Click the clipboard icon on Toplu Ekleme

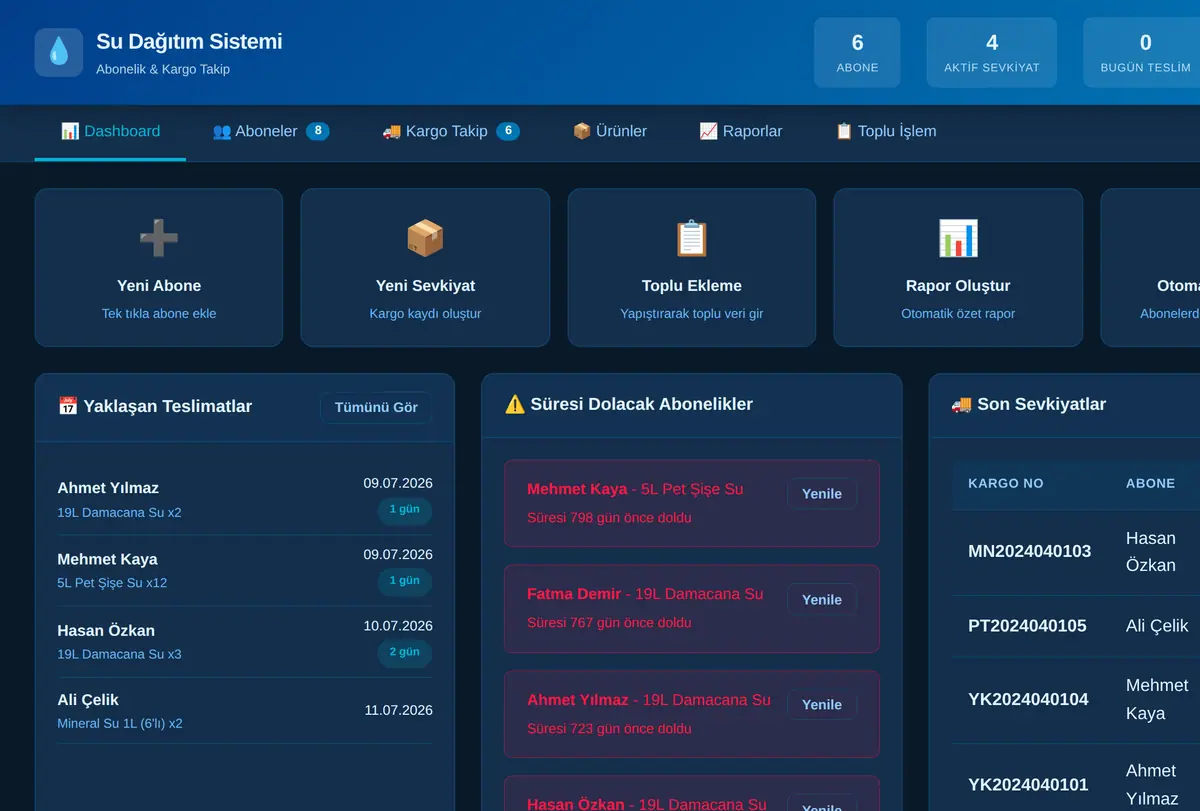(x=692, y=238)
